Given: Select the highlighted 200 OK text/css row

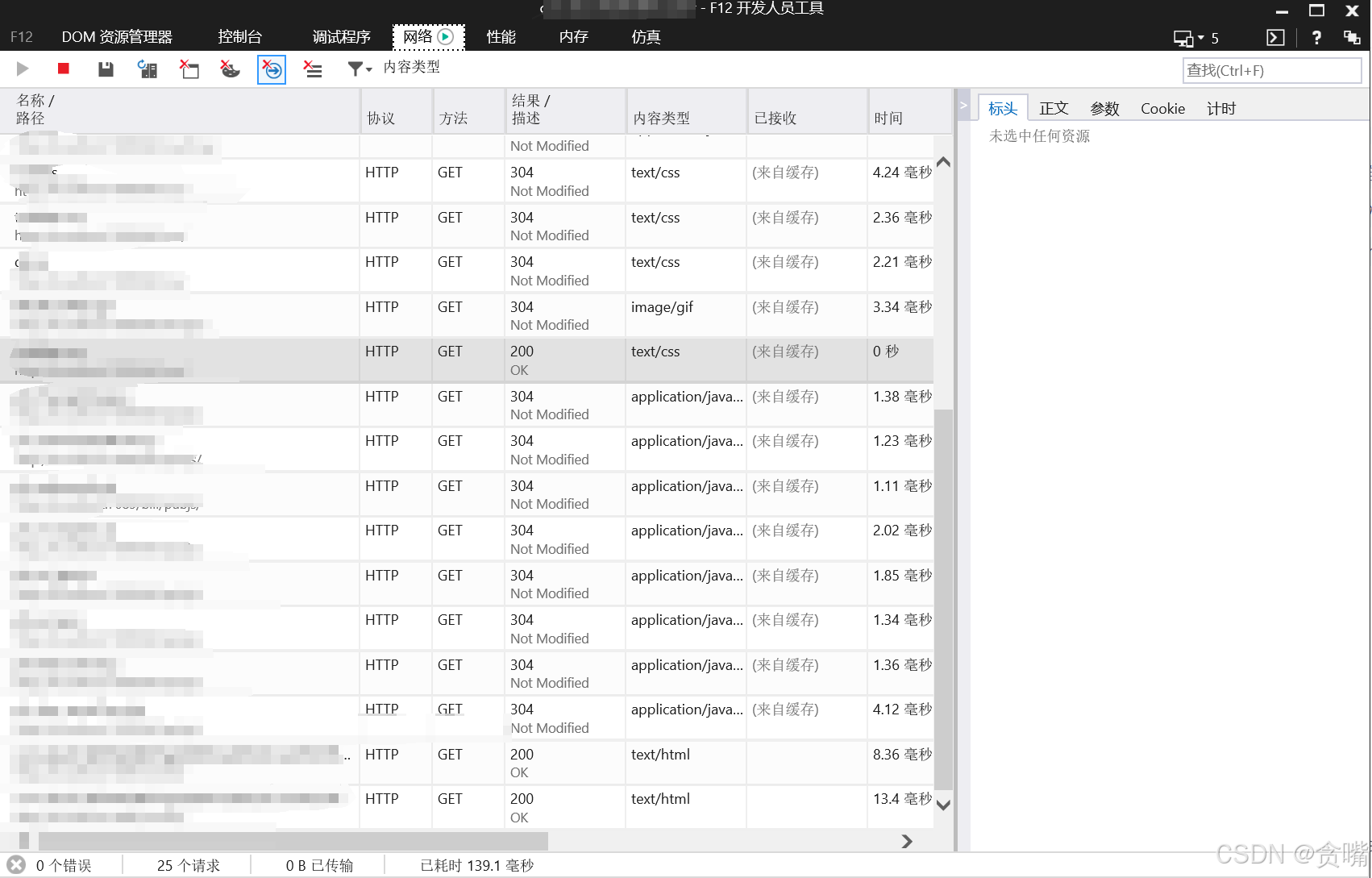Looking at the screenshot, I should 467,360.
